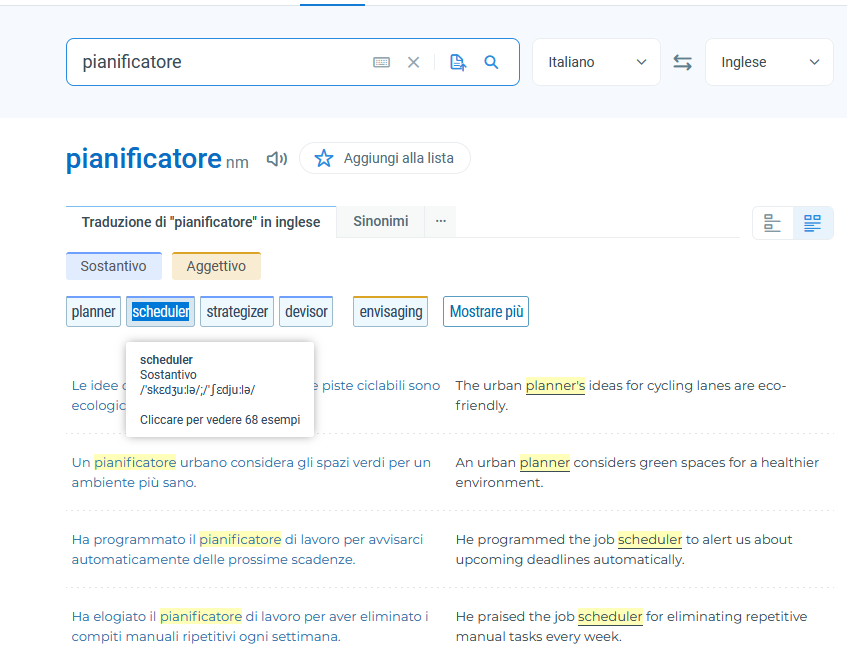Open the Italiano source language dropdown
The image size is (847, 647).
coord(596,62)
